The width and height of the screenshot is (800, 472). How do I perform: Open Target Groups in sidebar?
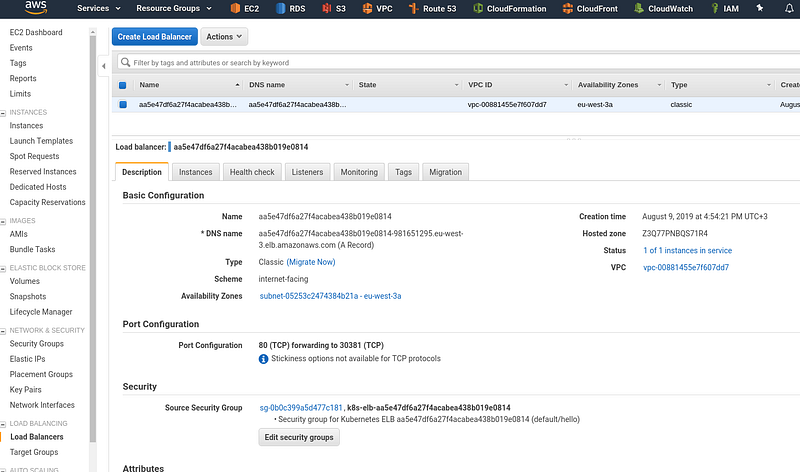34,452
